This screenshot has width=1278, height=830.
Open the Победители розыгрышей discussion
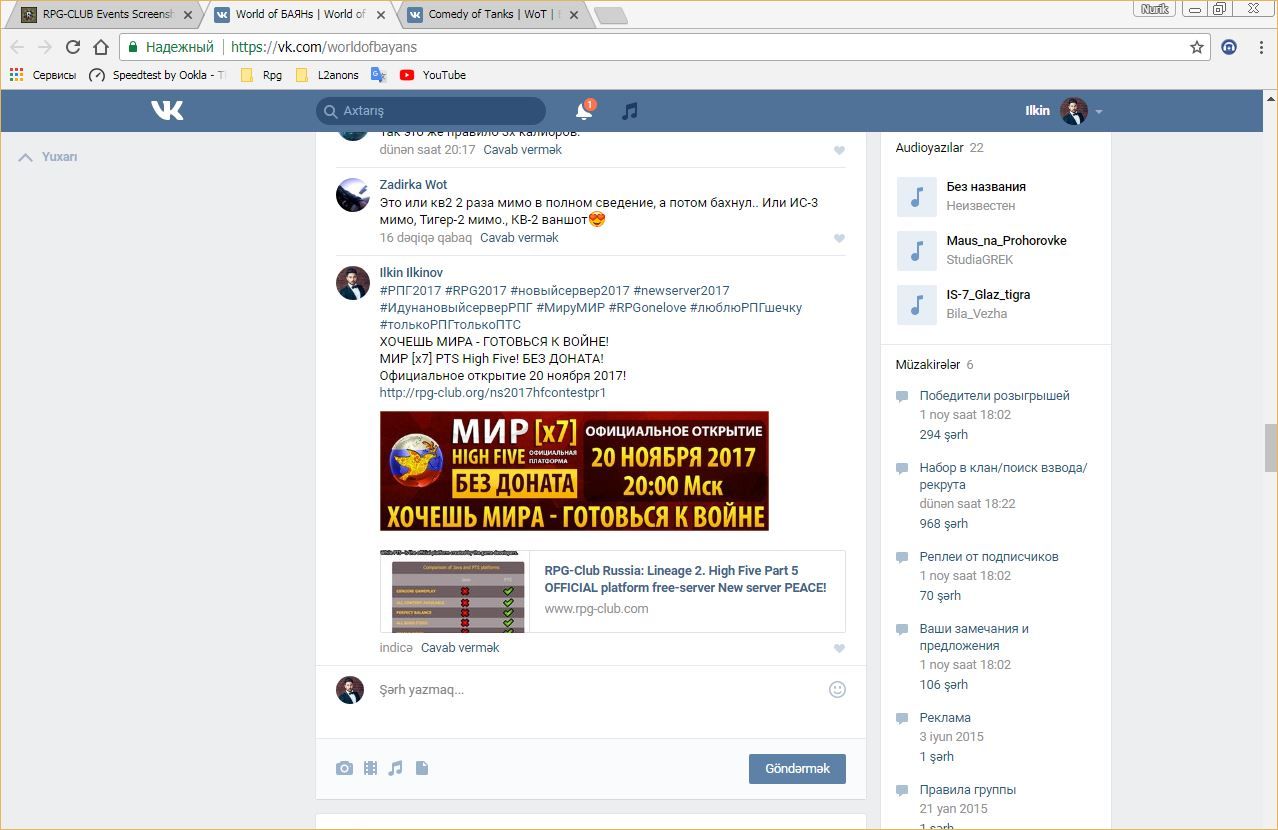[994, 396]
